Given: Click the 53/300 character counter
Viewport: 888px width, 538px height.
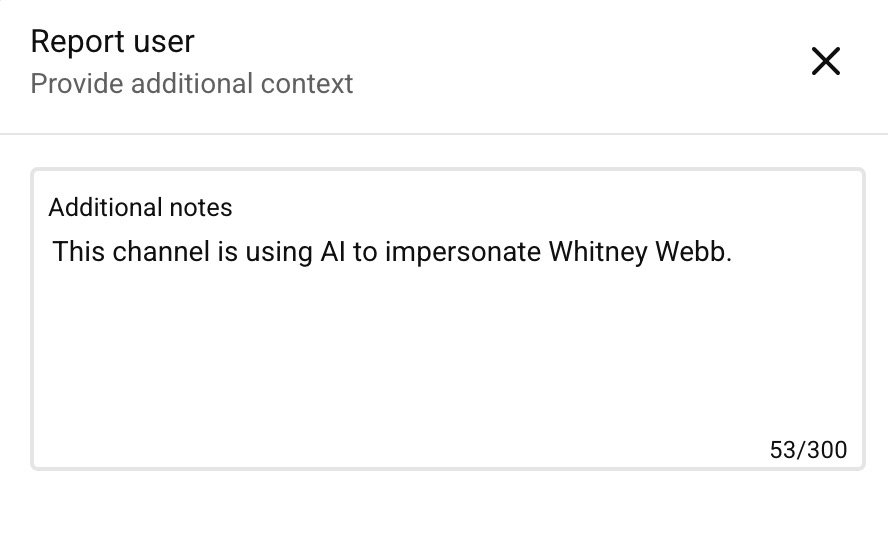Looking at the screenshot, I should (808, 450).
